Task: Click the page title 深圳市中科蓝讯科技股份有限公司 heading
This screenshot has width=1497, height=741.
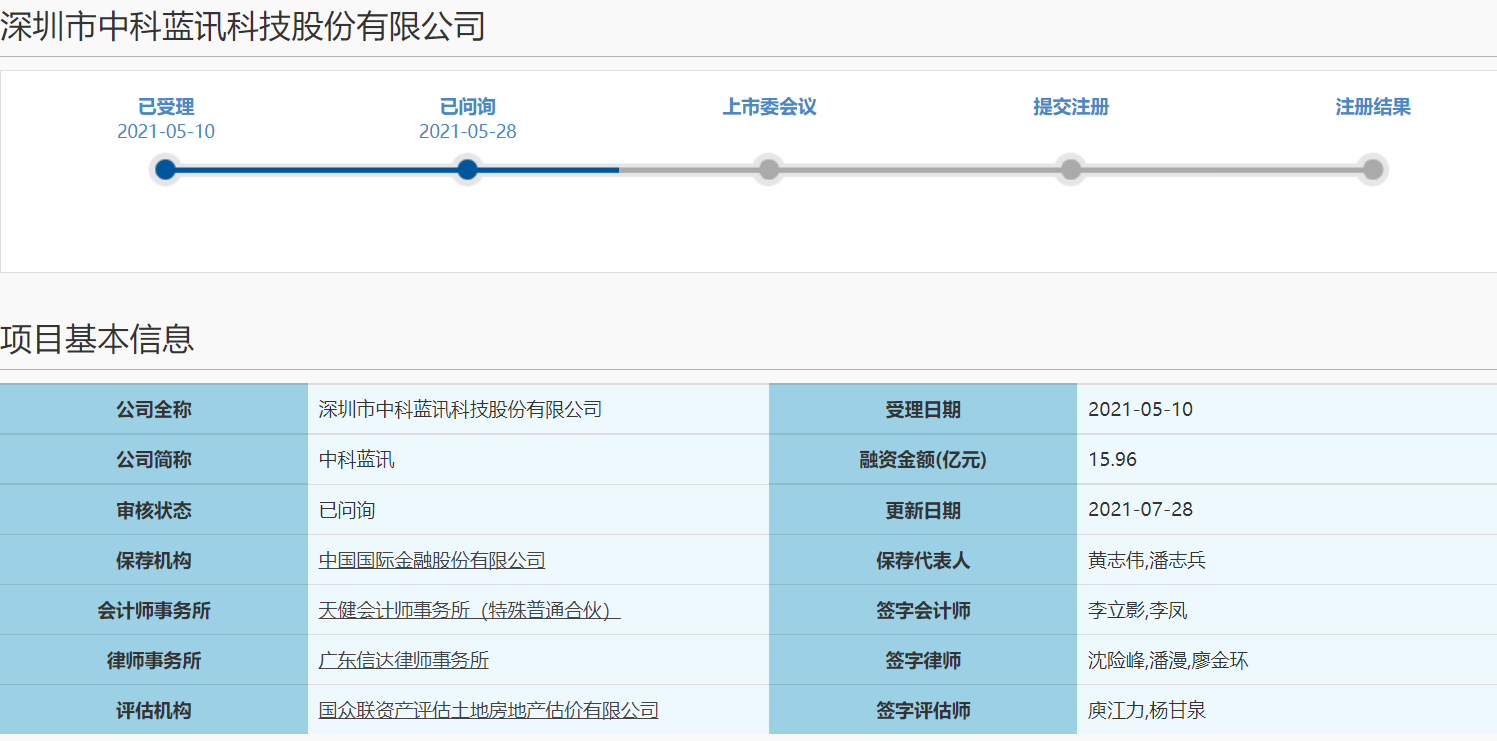Action: tap(243, 26)
